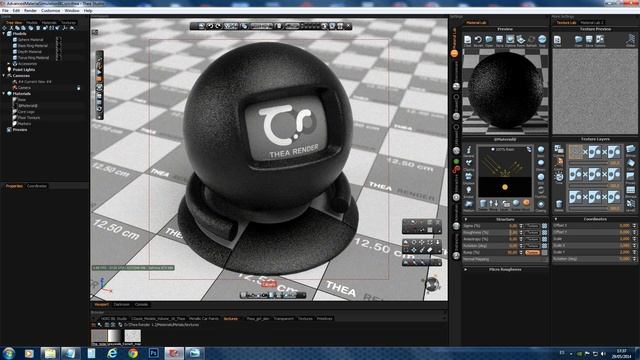Image resolution: width=640 pixels, height=360 pixels.
Task: Click Delete trash icon in Texture Layers
Action: [x=559, y=205]
